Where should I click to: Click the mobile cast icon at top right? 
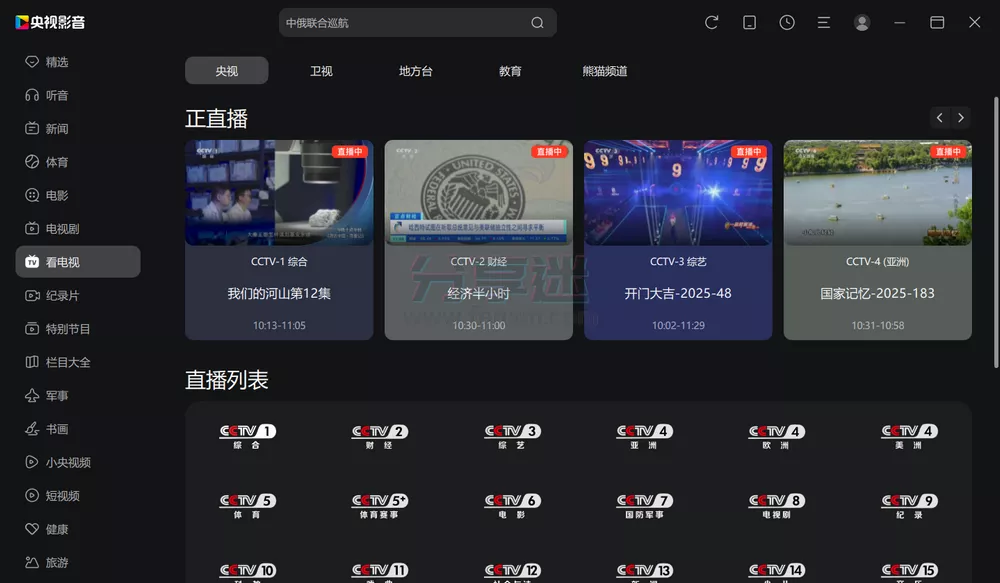(749, 22)
